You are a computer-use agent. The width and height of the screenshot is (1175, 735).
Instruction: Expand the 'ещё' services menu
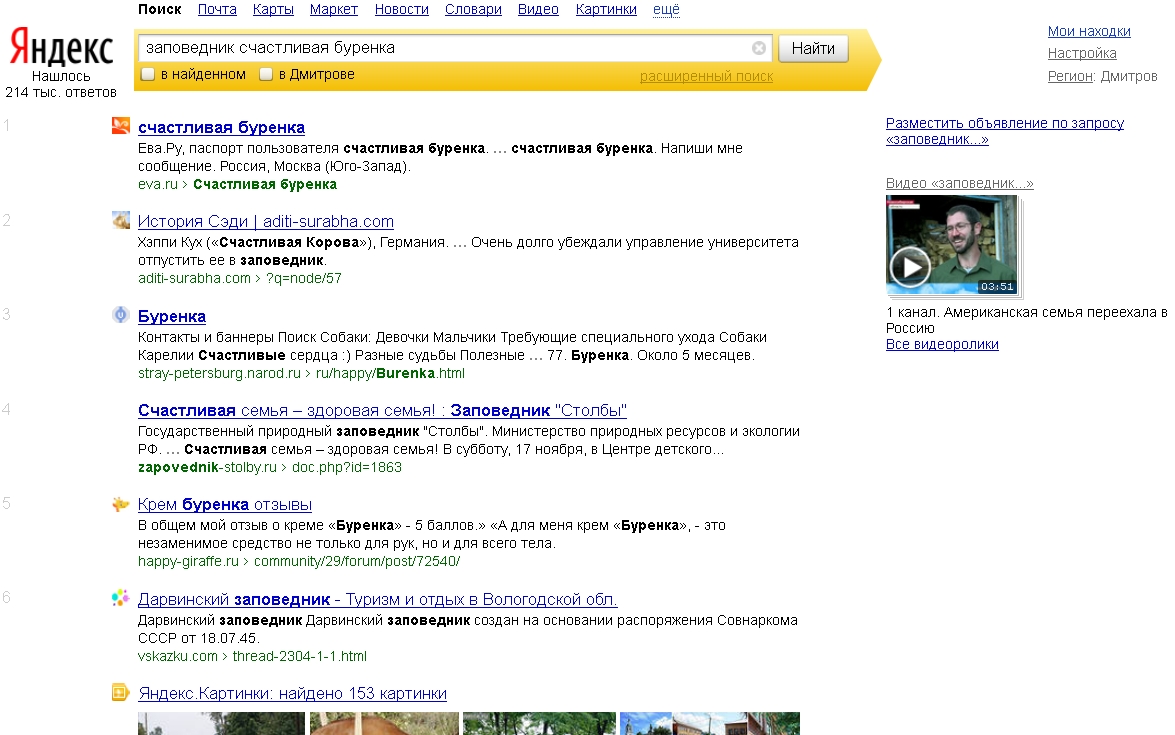click(666, 10)
